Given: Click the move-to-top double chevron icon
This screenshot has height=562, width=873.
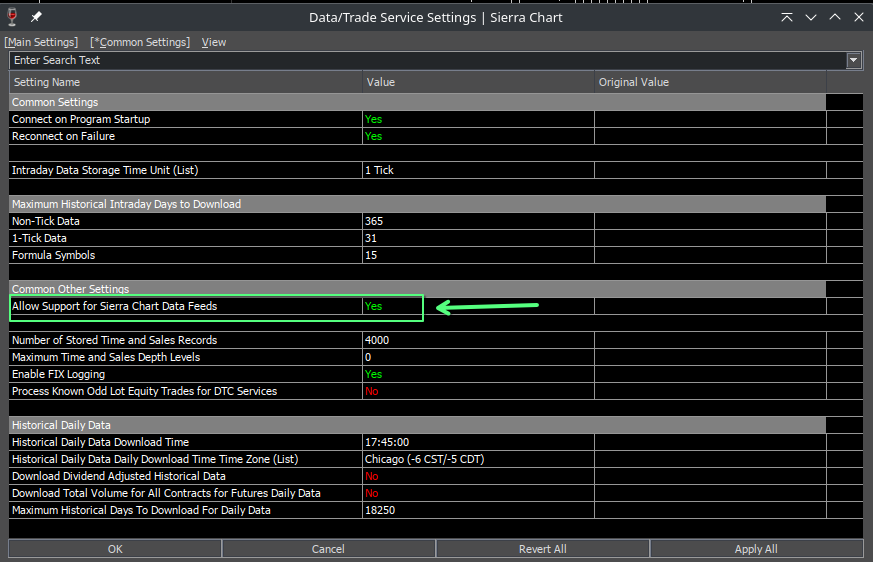Looking at the screenshot, I should pos(787,17).
